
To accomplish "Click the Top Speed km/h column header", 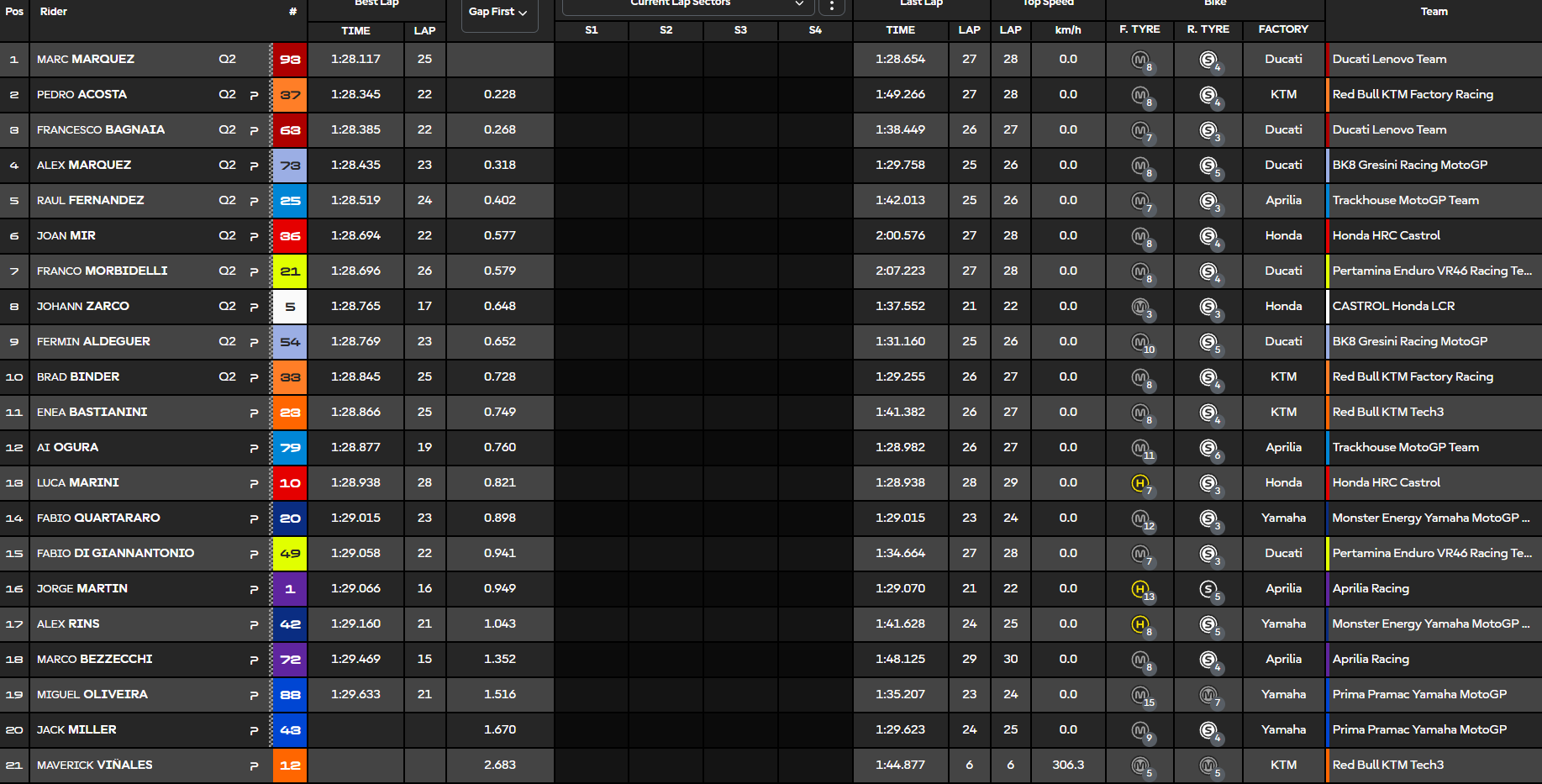I will click(x=1068, y=30).
